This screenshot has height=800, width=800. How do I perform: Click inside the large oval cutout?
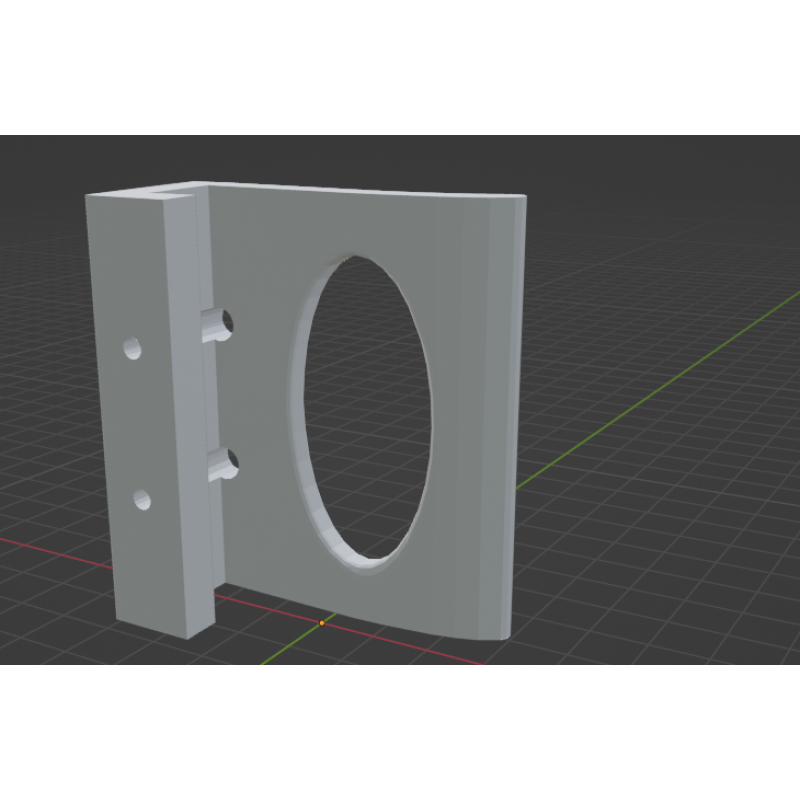367,410
